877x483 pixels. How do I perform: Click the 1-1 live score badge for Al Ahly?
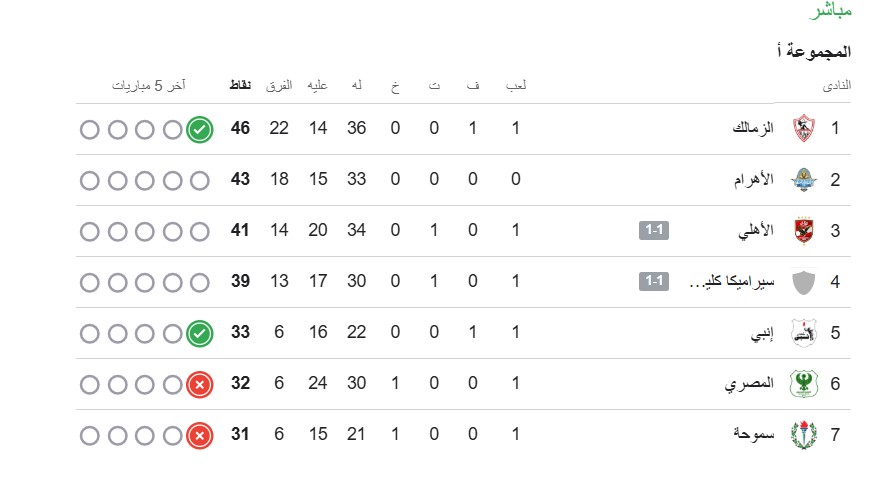654,231
